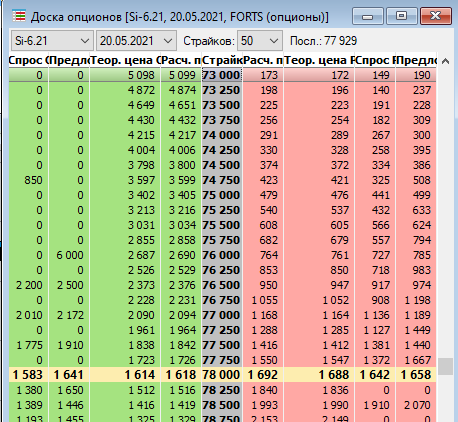Image resolution: width=458 pixels, height=422 pixels.
Task: Select the 74 250 strike cell
Action: 222,150
